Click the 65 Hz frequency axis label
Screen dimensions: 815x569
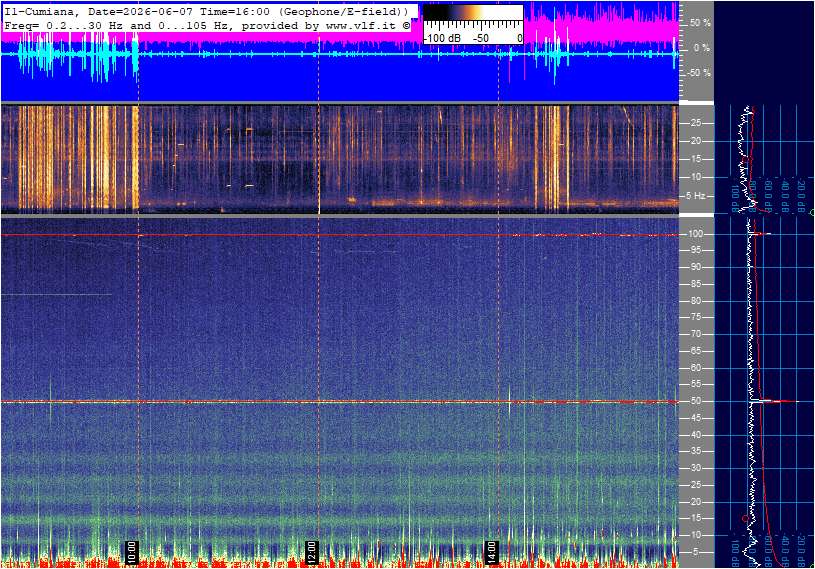tap(695, 351)
